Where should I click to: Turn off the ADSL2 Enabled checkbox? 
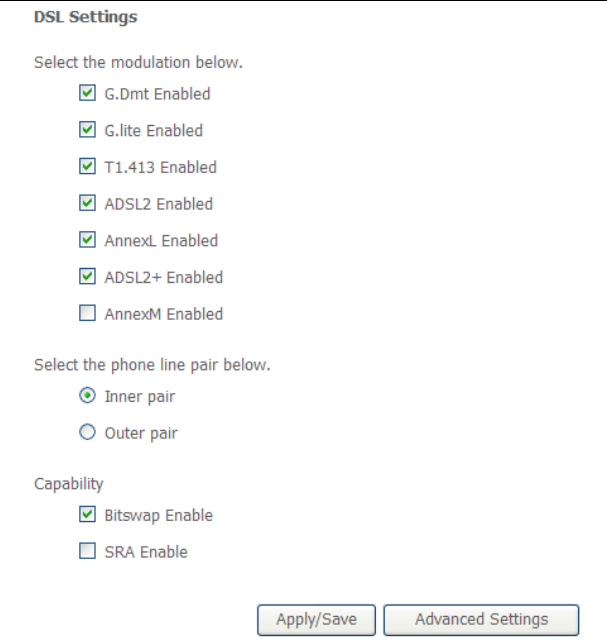click(x=87, y=204)
